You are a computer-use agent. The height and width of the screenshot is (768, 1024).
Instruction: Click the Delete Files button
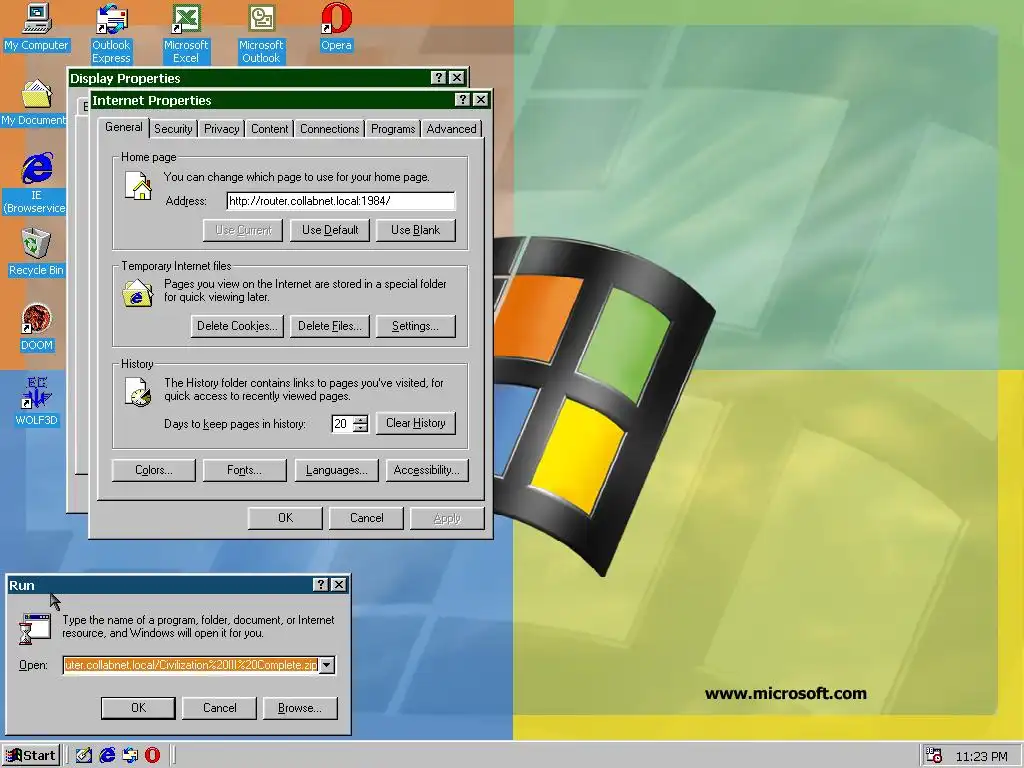(x=330, y=326)
